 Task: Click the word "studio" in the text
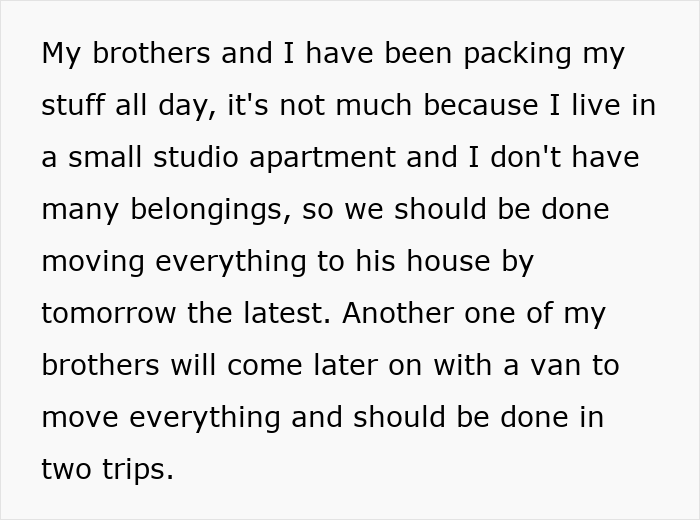198,158
